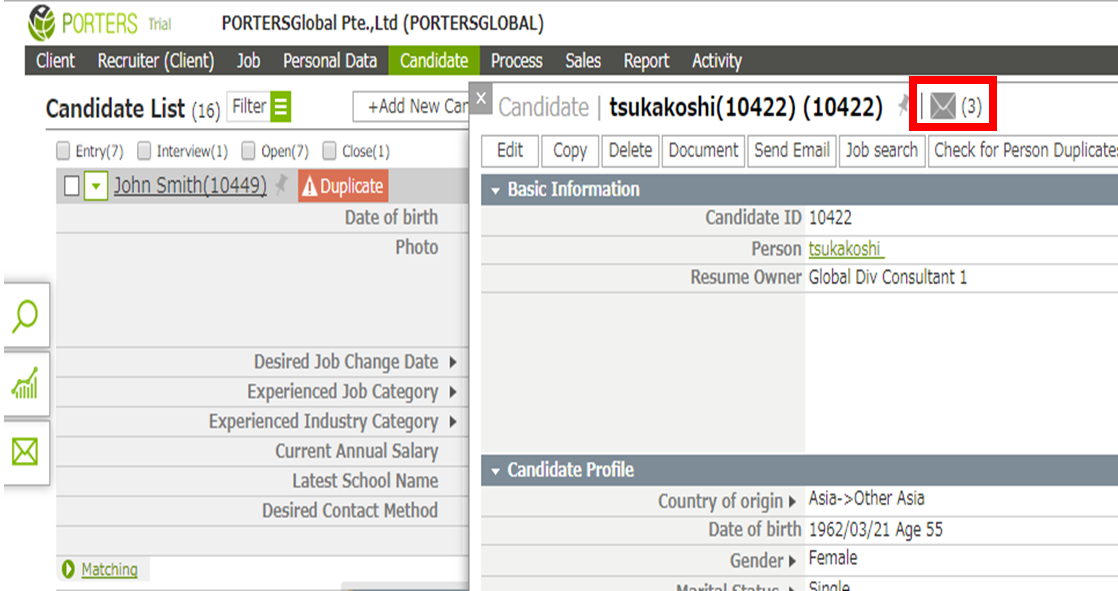This screenshot has height=591, width=1118.
Task: Click the Document button
Action: coord(703,150)
